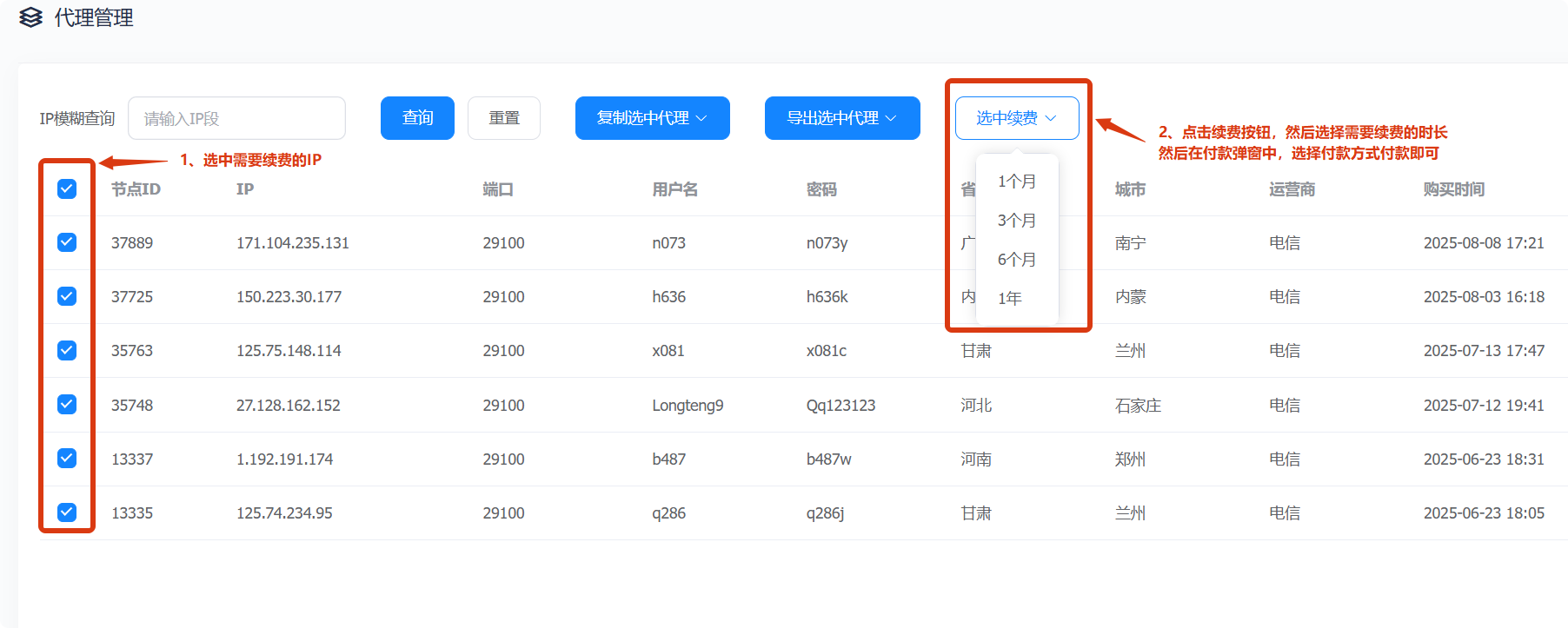Click password Qq123123

coord(840,406)
